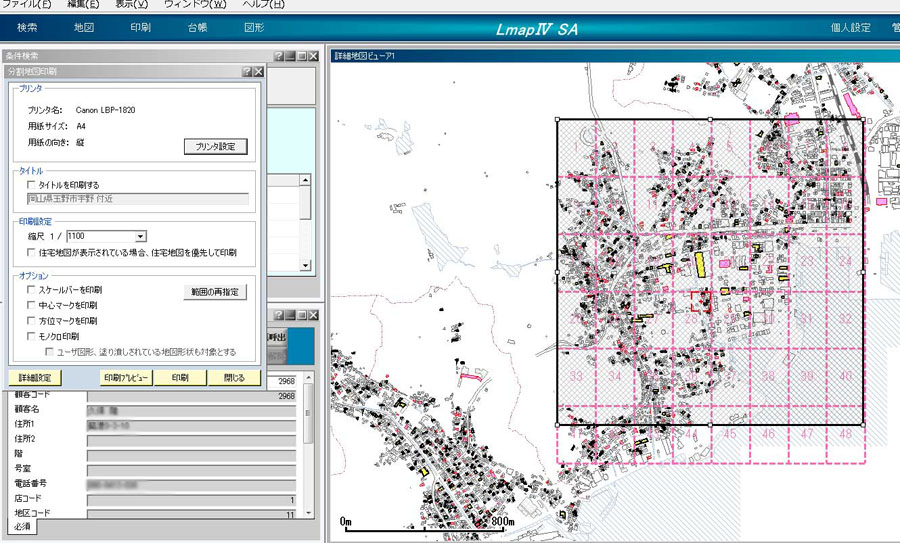900x543 pixels.
Task: Enable the タイトルを印刷する checkbox
Action: coord(32,185)
